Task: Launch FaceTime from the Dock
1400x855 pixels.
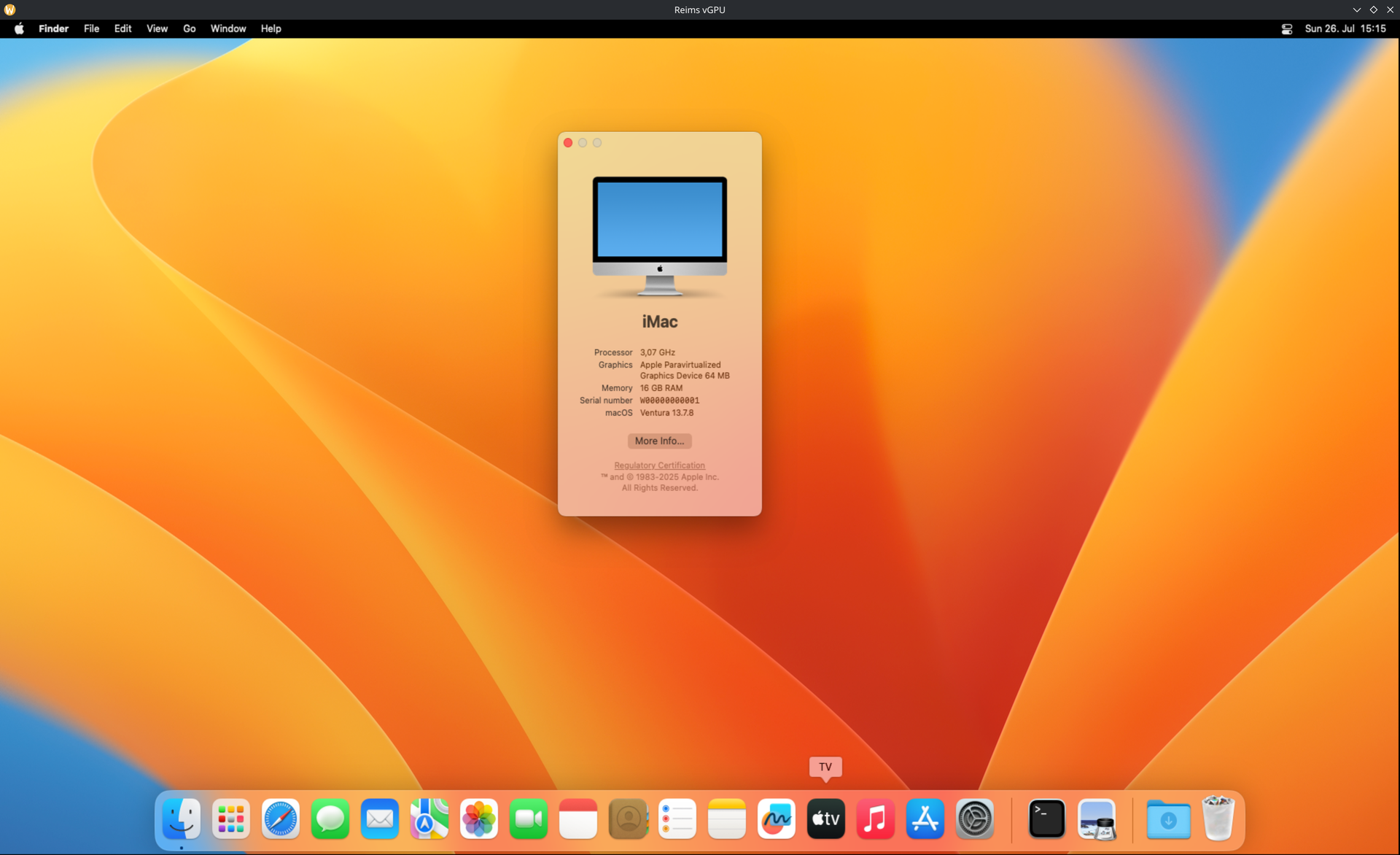Action: pyautogui.click(x=529, y=819)
